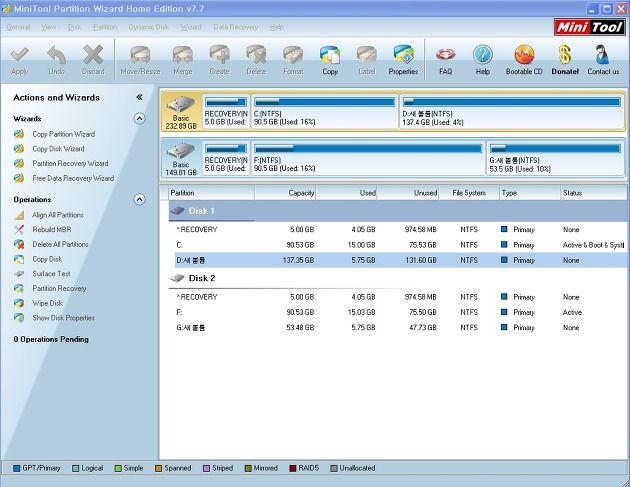Screen dimensions: 630x487
Task: Sort by Used column header
Action: (347, 193)
